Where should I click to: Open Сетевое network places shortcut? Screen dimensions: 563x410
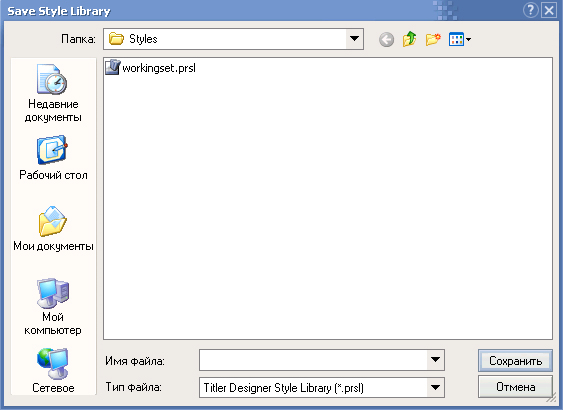coord(53,371)
